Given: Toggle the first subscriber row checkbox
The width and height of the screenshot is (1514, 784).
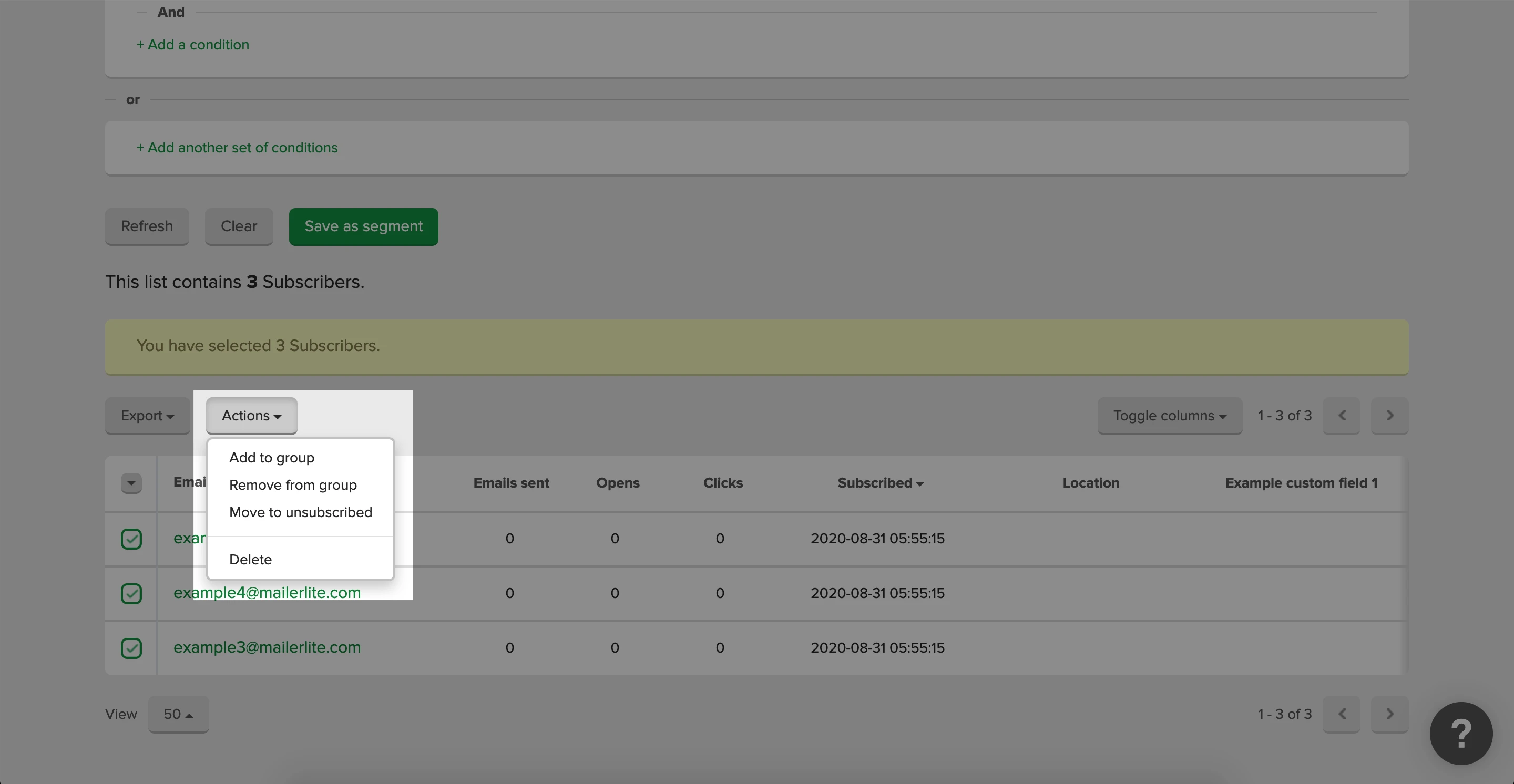Looking at the screenshot, I should (x=131, y=539).
